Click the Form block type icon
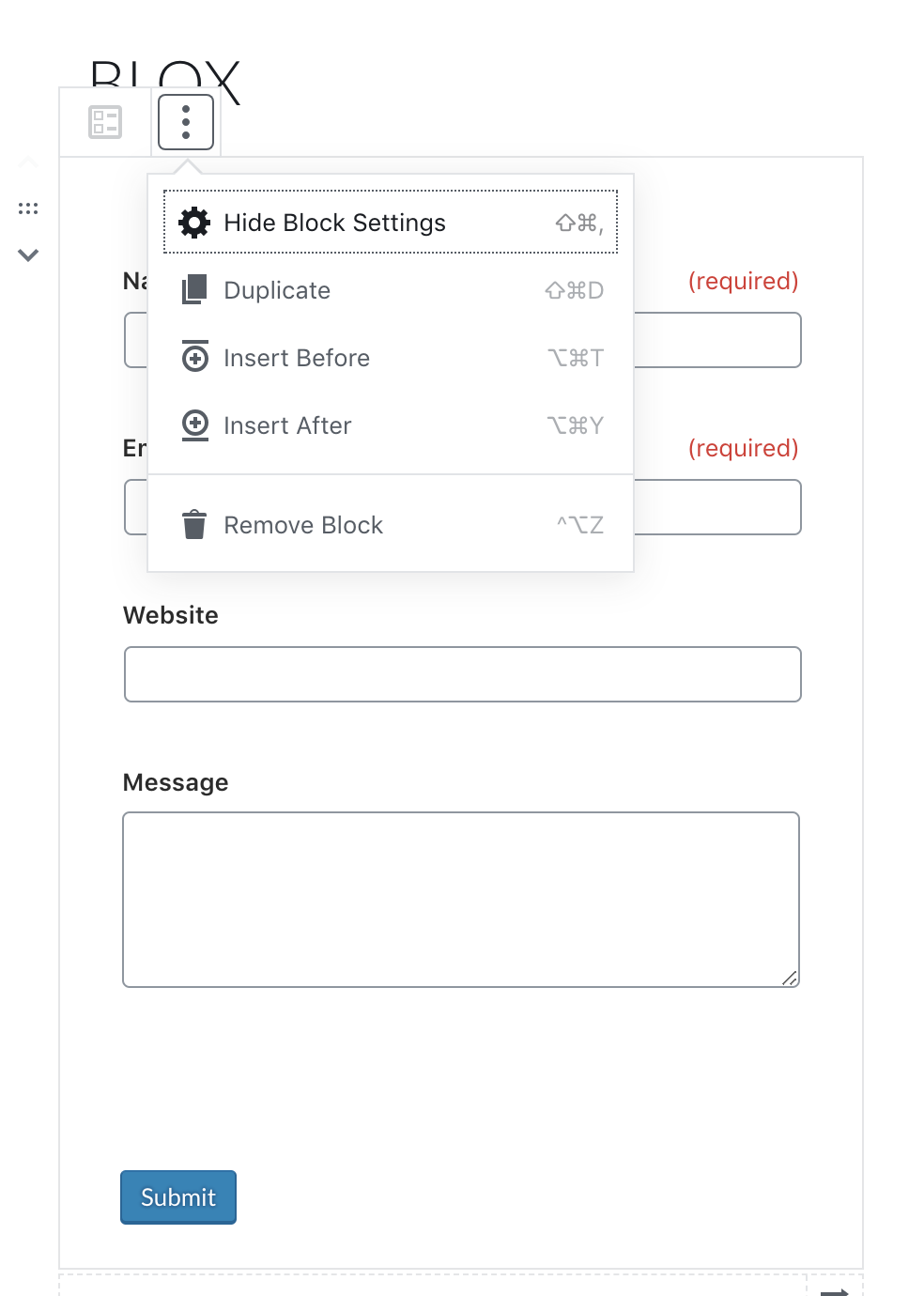 pyautogui.click(x=105, y=122)
